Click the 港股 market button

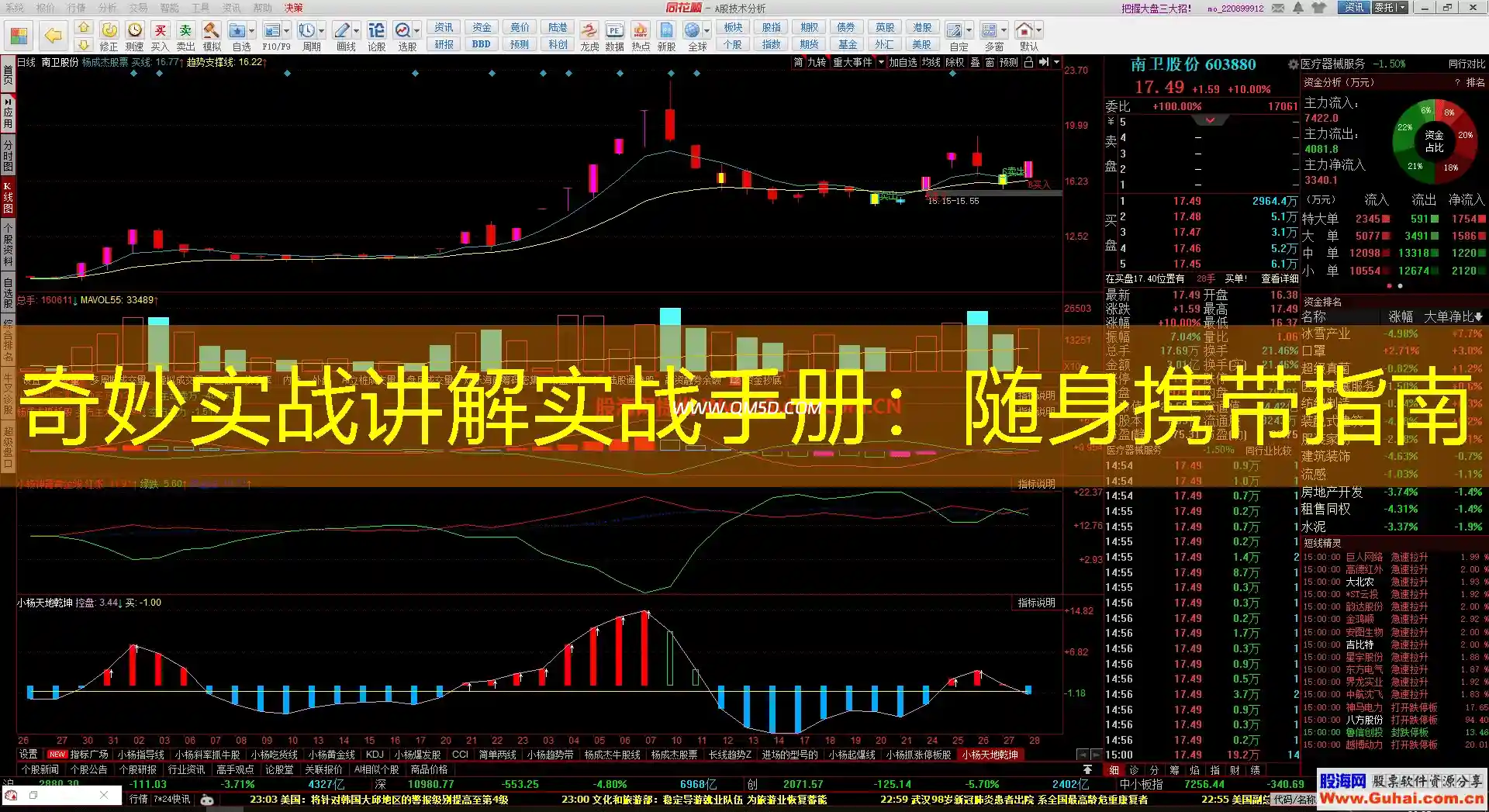922,27
